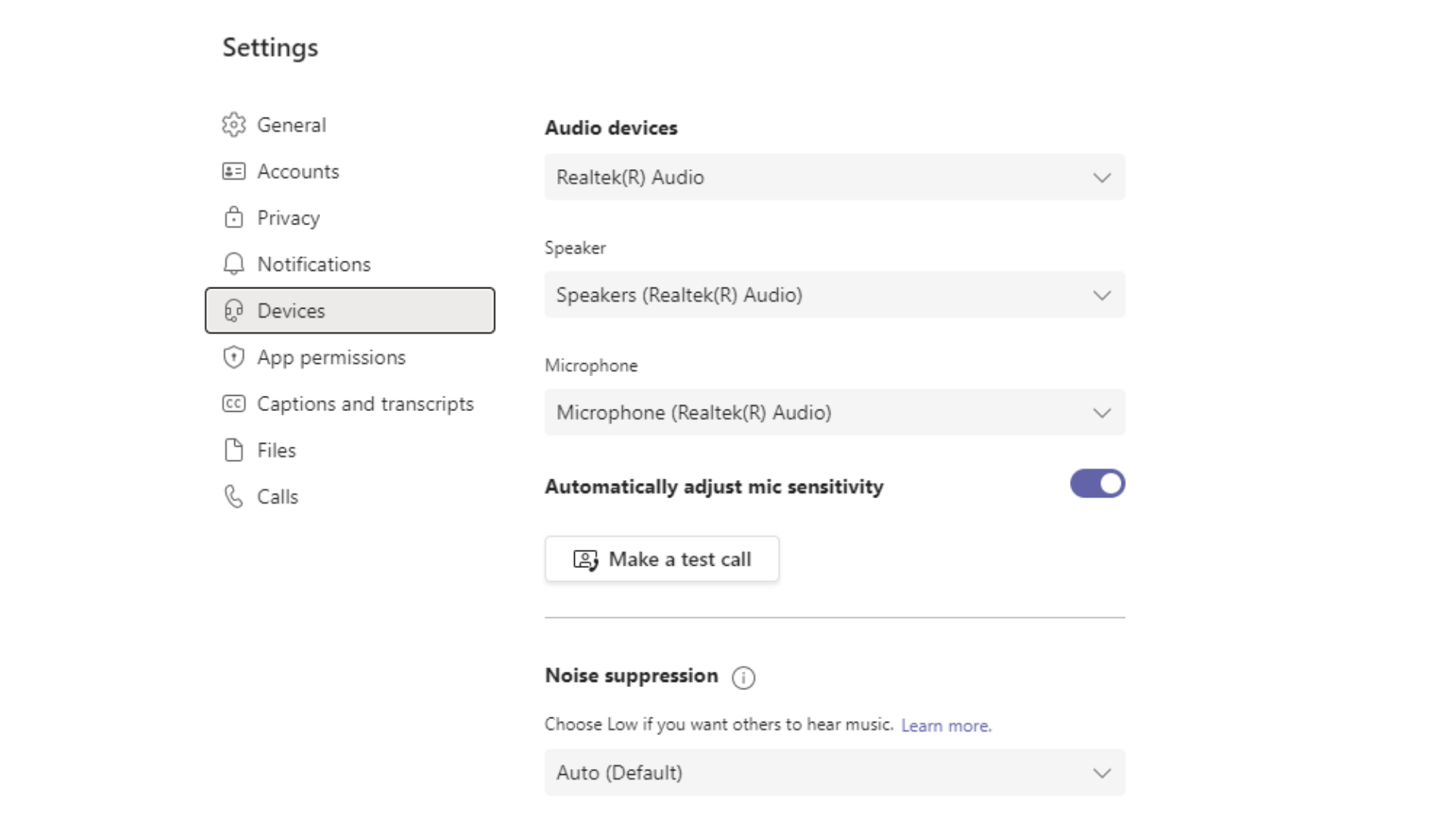This screenshot has height=819, width=1456.
Task: Toggle automatic mic sensitivity adjustment
Action: (1097, 484)
